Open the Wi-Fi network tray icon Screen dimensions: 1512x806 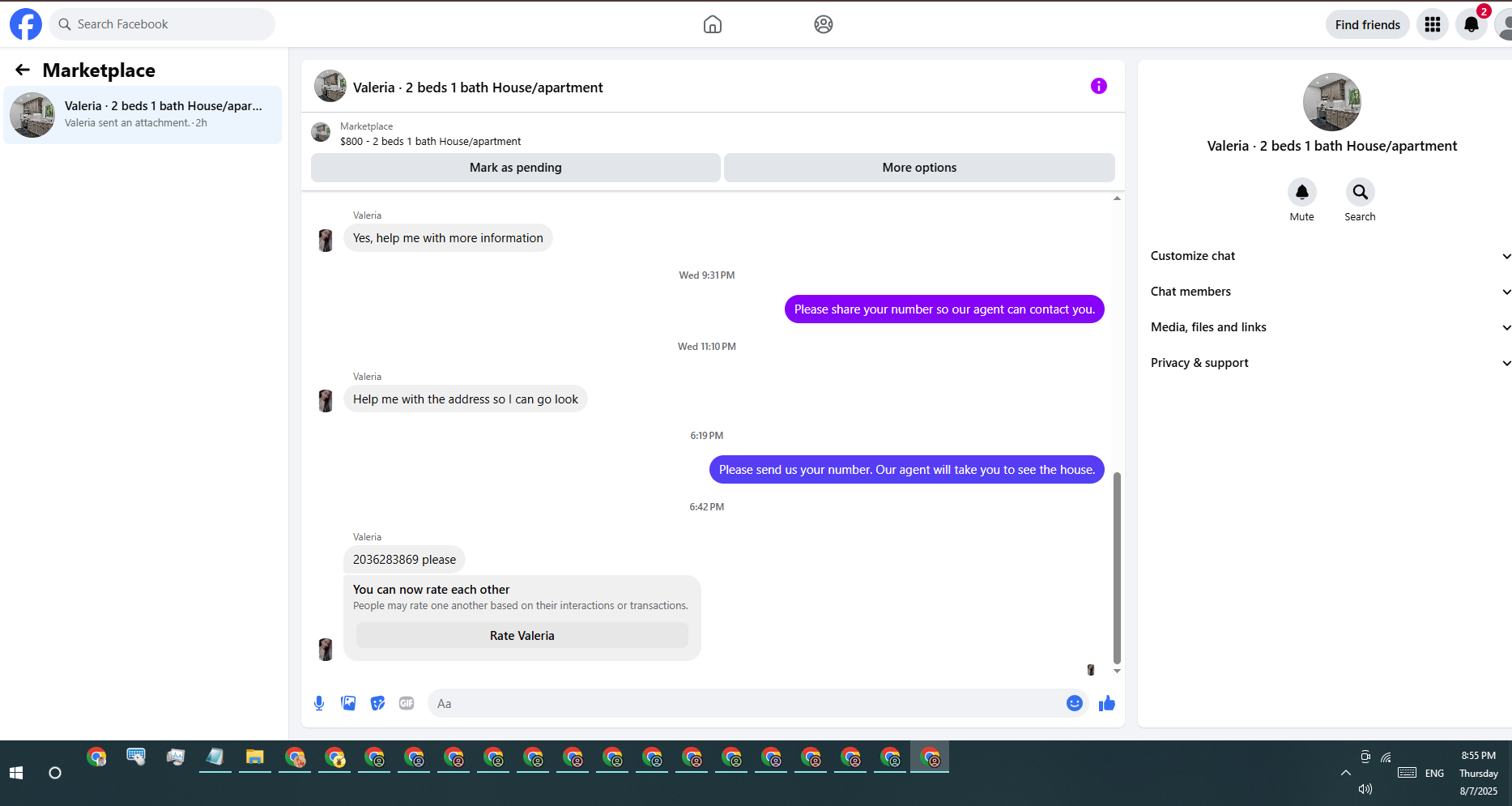(x=1386, y=757)
